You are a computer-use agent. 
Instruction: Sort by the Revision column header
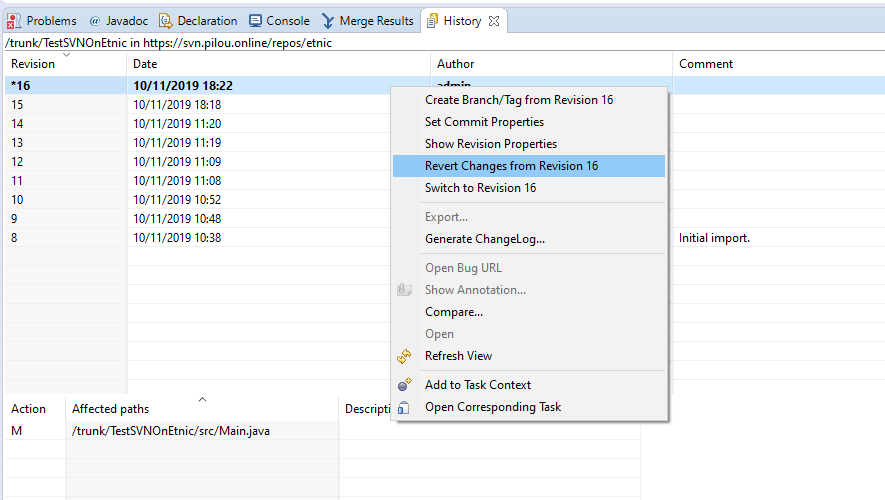coord(33,64)
